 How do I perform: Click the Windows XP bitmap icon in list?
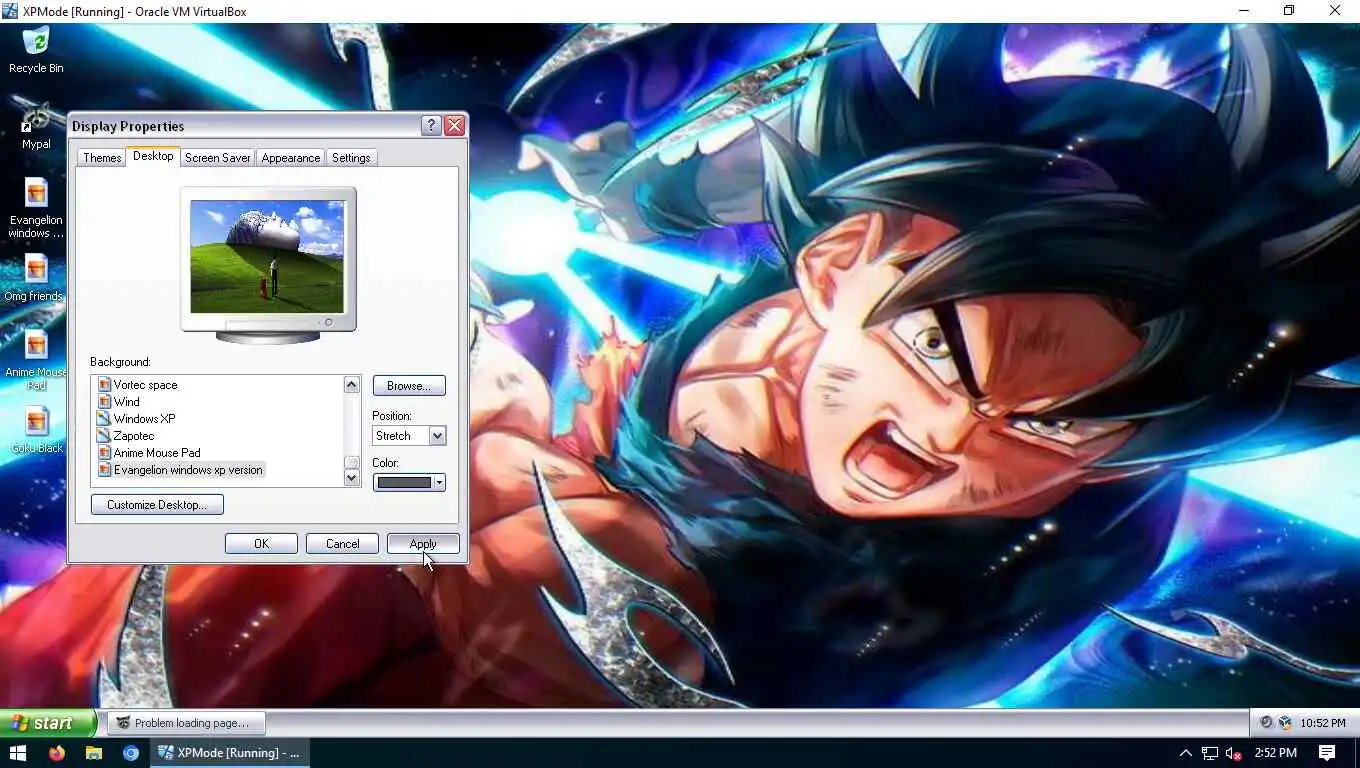[x=104, y=419]
